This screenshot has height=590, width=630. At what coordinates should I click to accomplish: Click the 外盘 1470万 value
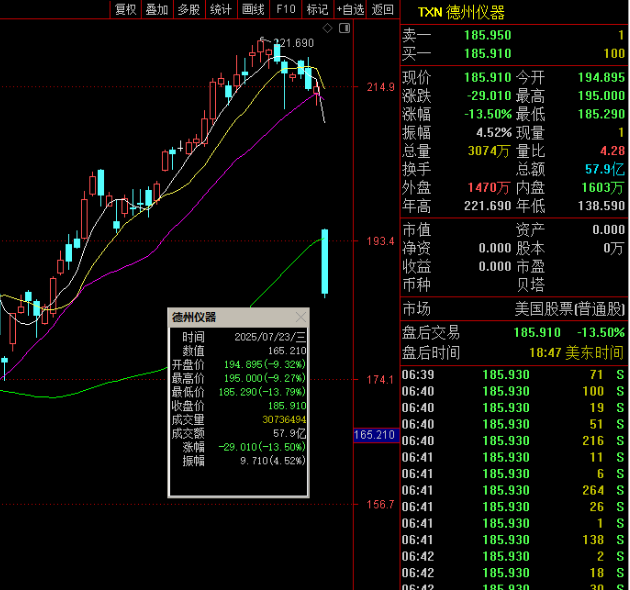point(489,188)
